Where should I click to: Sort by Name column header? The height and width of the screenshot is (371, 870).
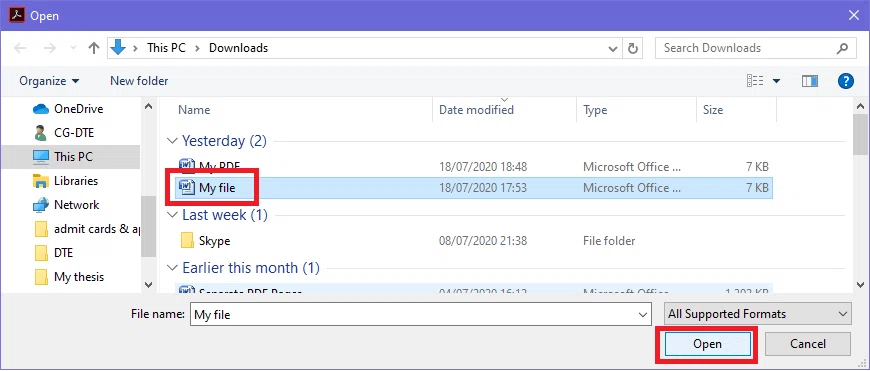tap(194, 110)
